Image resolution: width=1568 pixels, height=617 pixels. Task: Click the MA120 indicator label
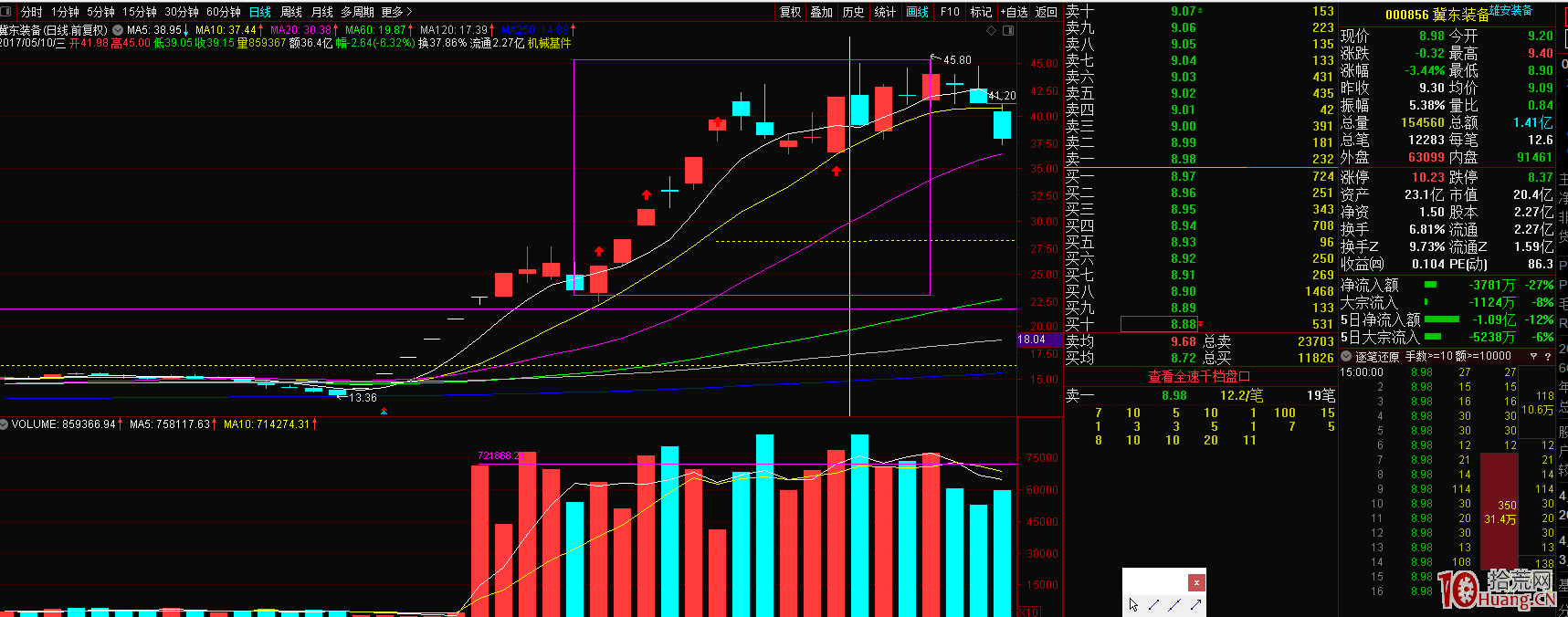pos(458,30)
